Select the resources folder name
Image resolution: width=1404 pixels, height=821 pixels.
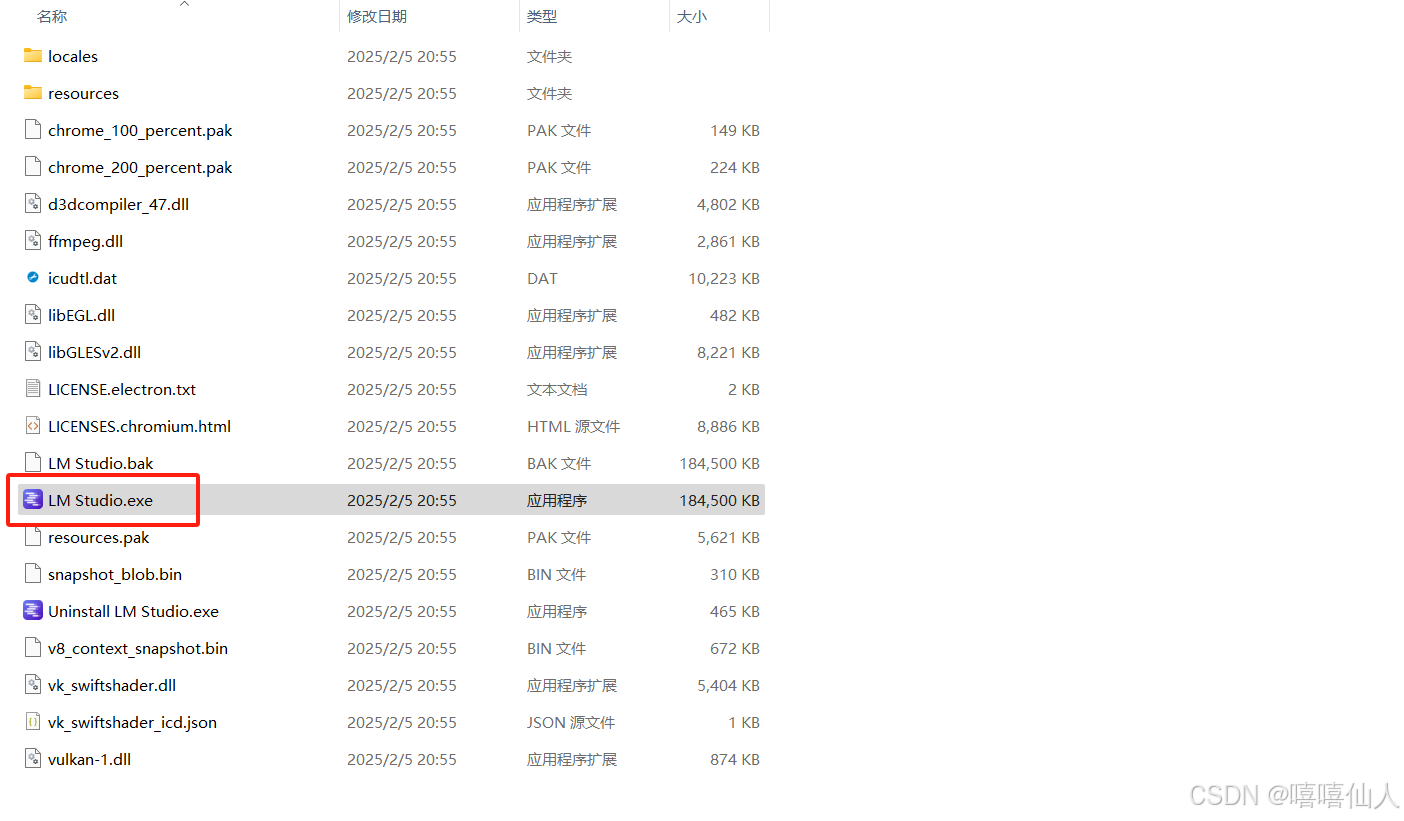(83, 94)
